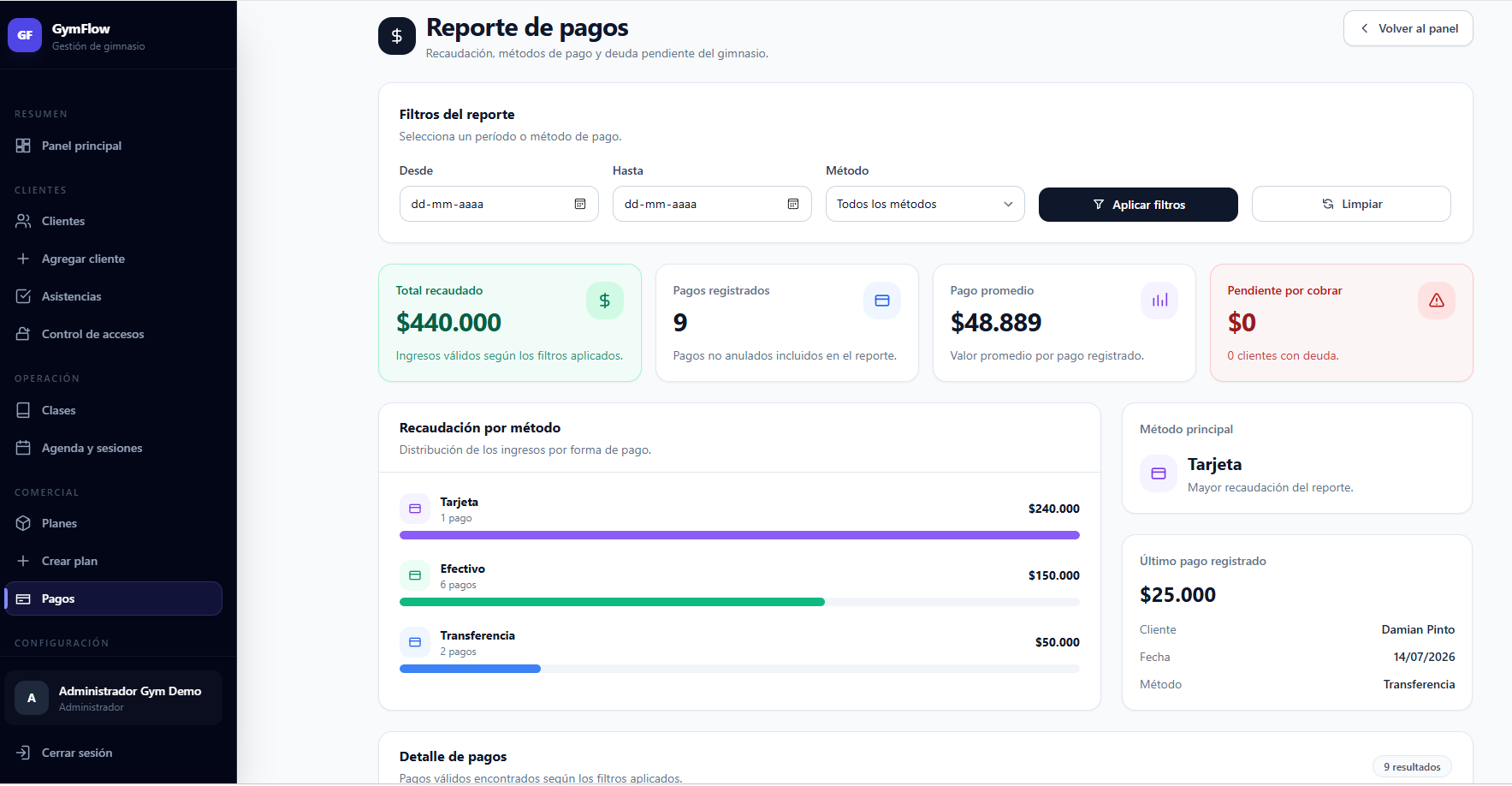
Task: Click the Asistencias check-square icon
Action: (23, 296)
